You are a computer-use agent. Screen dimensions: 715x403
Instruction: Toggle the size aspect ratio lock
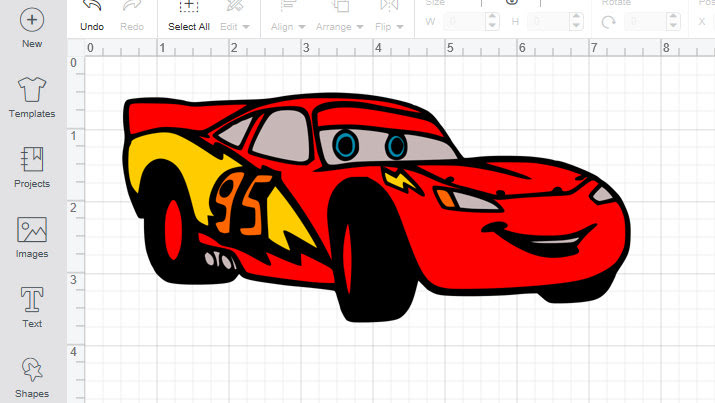coord(512,2)
